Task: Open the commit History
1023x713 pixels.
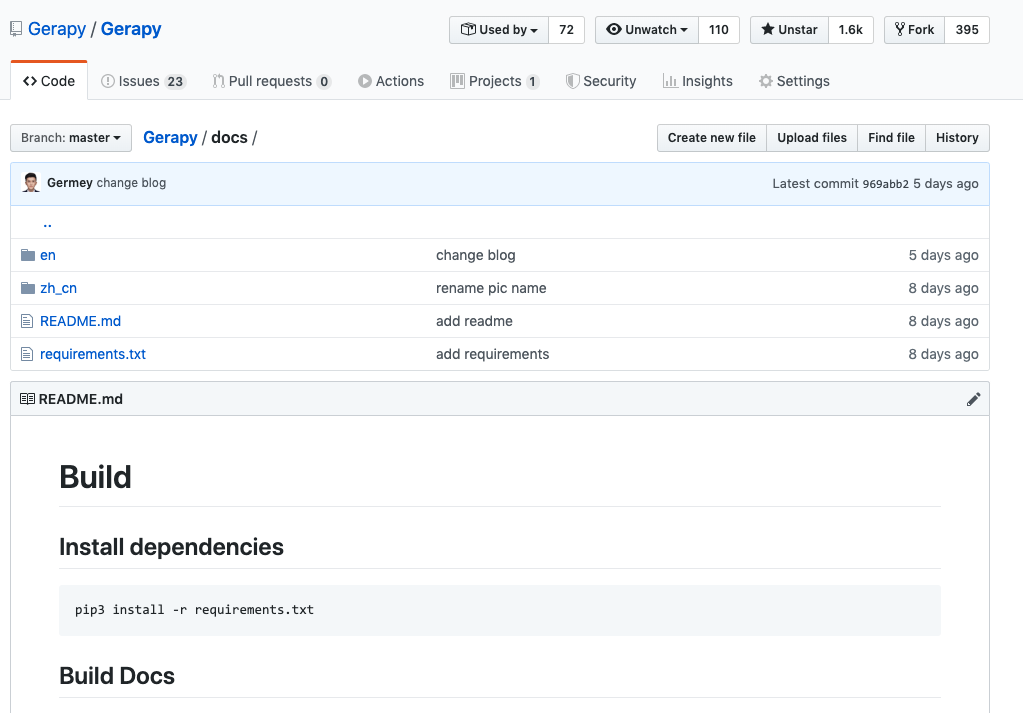Action: pyautogui.click(x=957, y=138)
